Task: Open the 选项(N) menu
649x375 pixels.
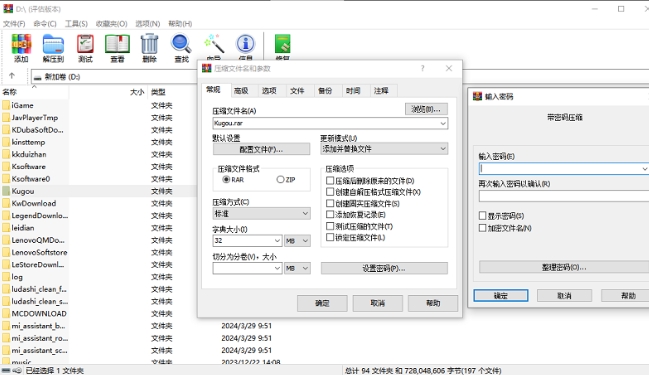Action: [148, 24]
